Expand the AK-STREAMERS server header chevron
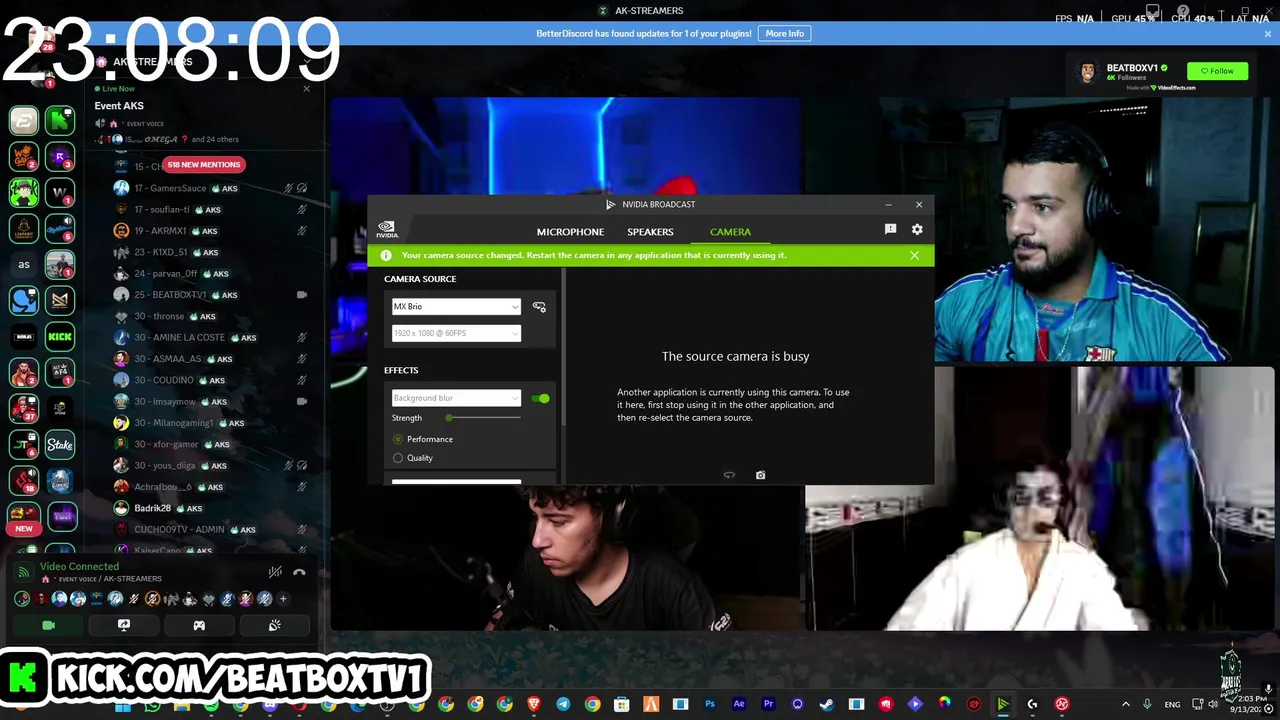Viewport: 1280px width, 720px height. [306, 62]
